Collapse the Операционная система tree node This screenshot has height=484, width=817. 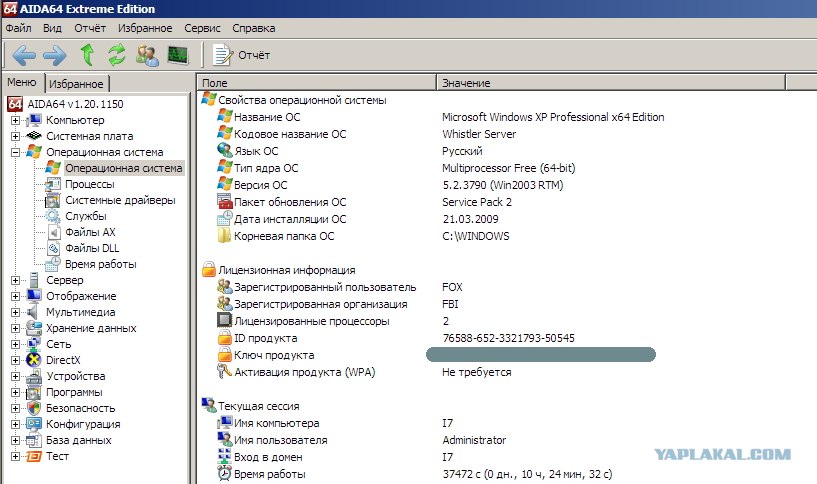click(x=16, y=153)
